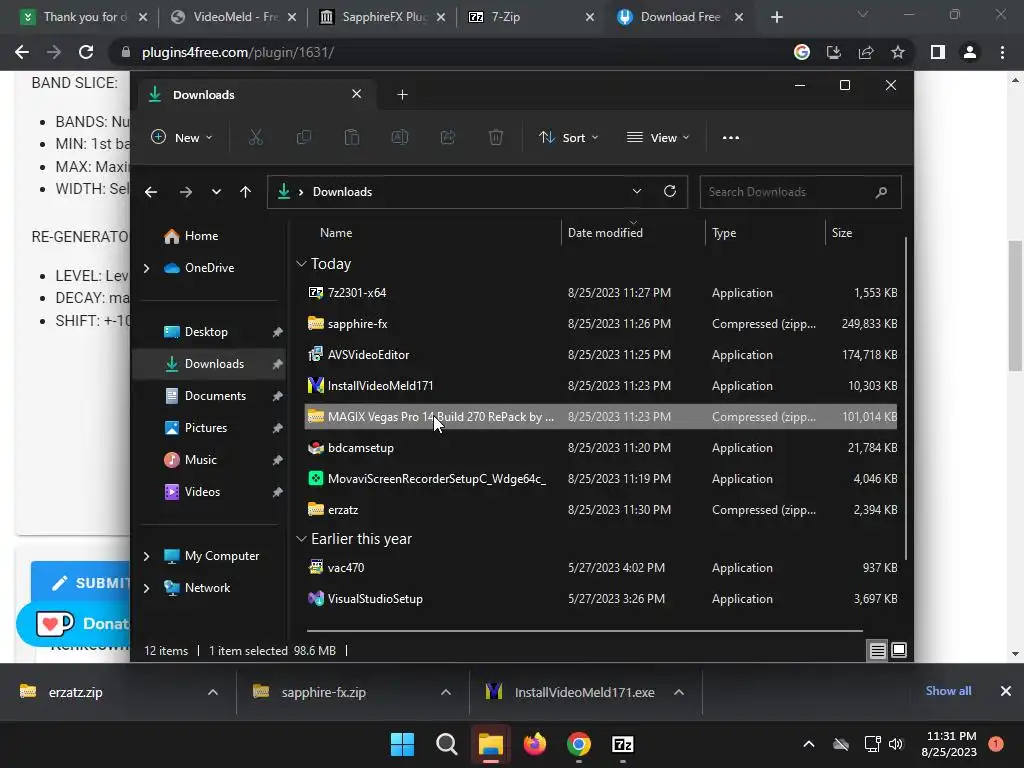
Task: Open the Sort dropdown
Action: (x=568, y=137)
